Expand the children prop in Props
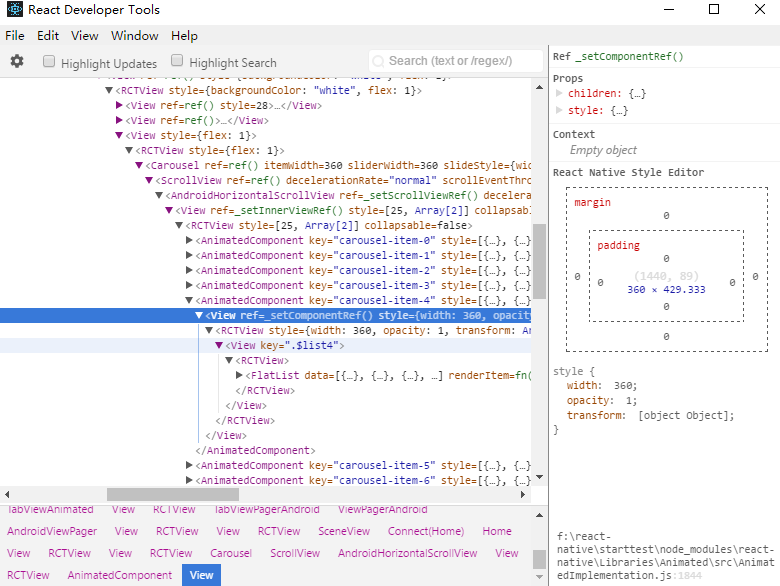Viewport: 780px width, 586px height. click(x=560, y=93)
